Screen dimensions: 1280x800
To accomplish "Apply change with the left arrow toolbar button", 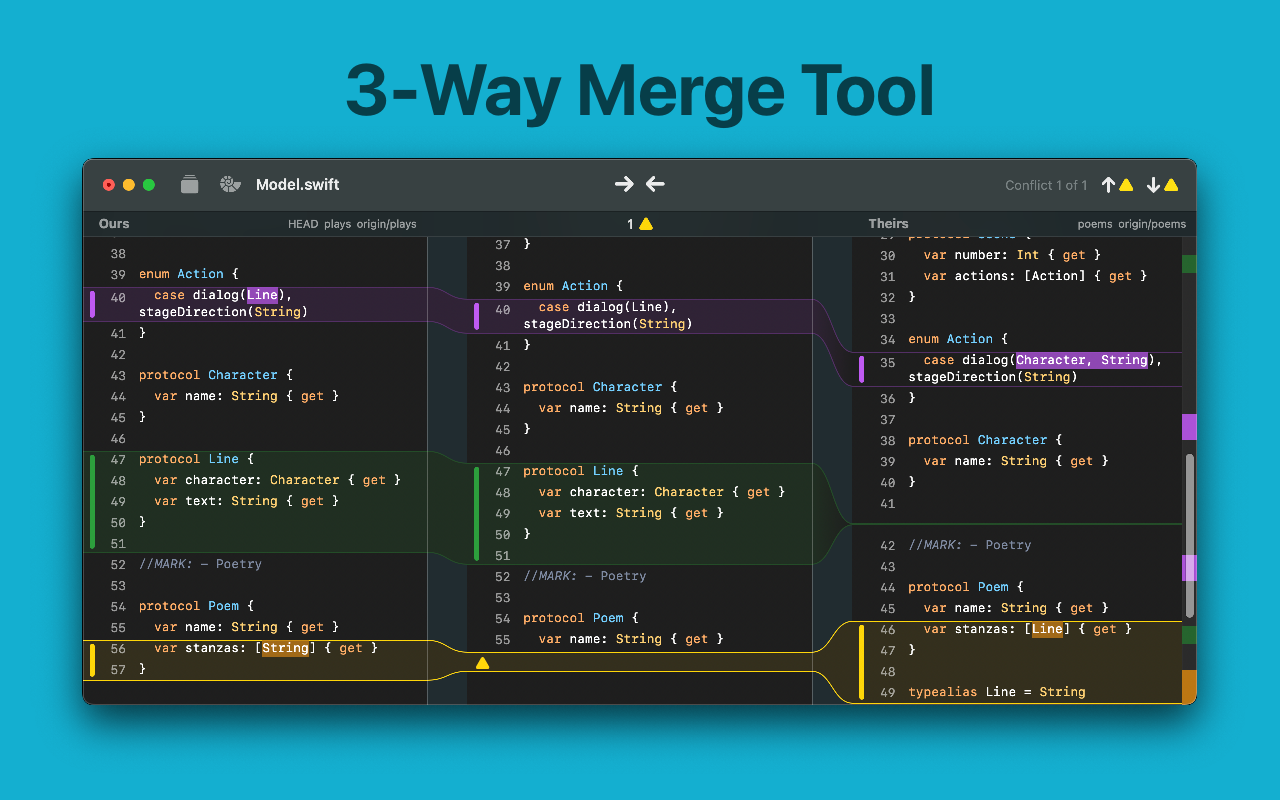I will coord(655,184).
